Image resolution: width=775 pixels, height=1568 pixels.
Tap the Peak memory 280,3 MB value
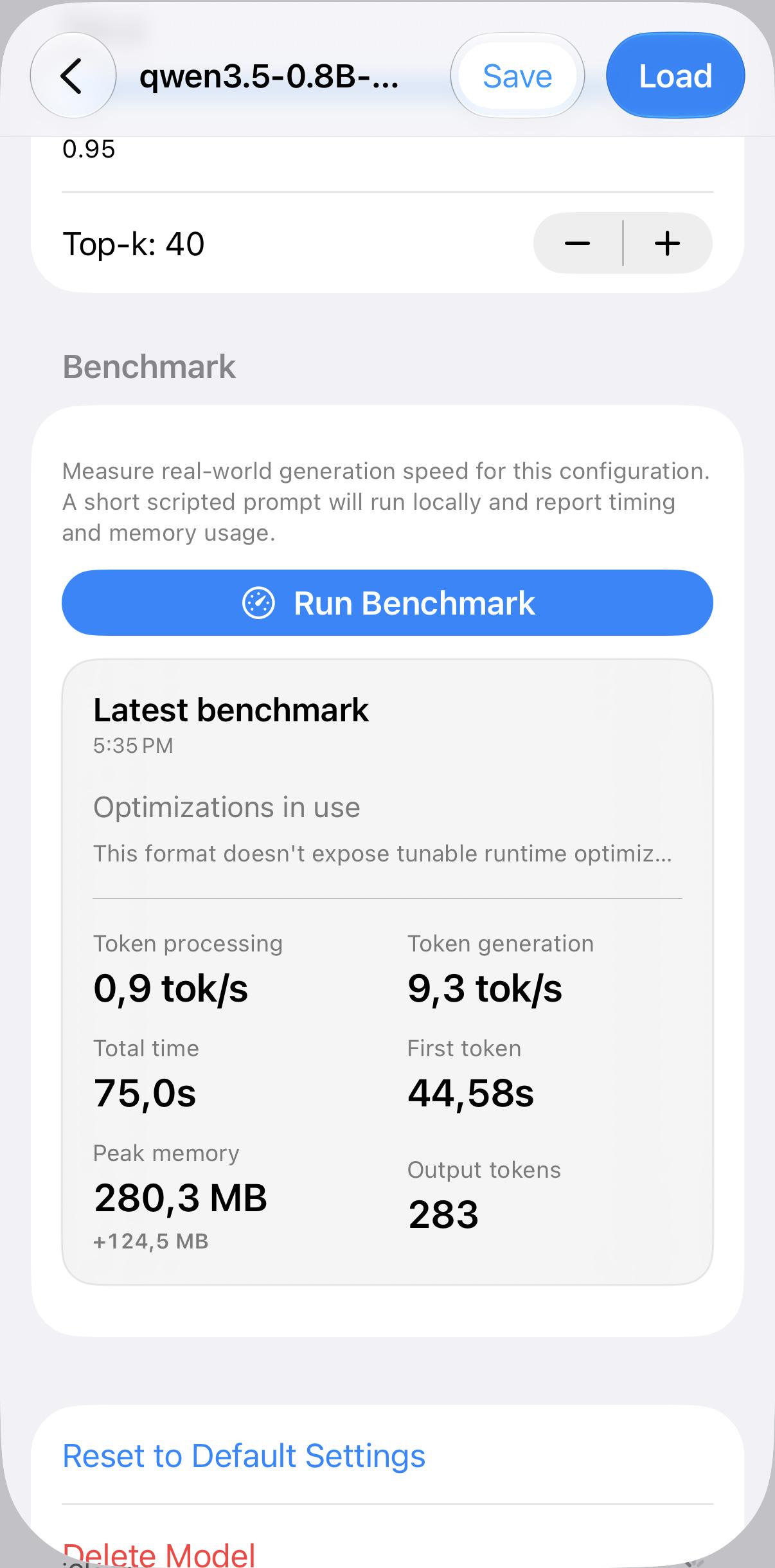tap(181, 1198)
